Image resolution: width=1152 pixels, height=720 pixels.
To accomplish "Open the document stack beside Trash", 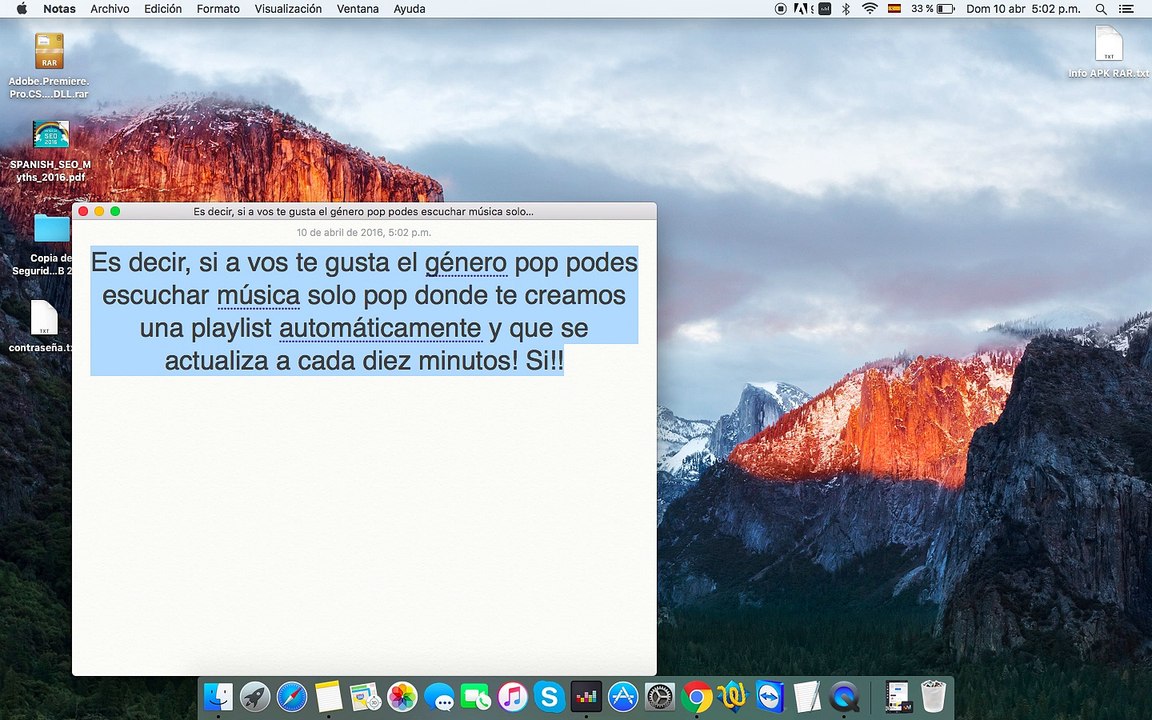I will (898, 696).
